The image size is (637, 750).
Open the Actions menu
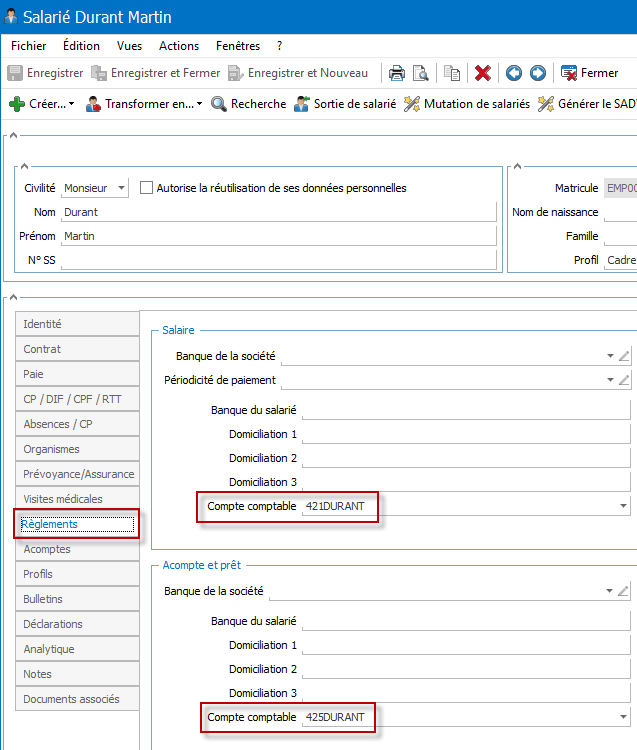point(179,46)
